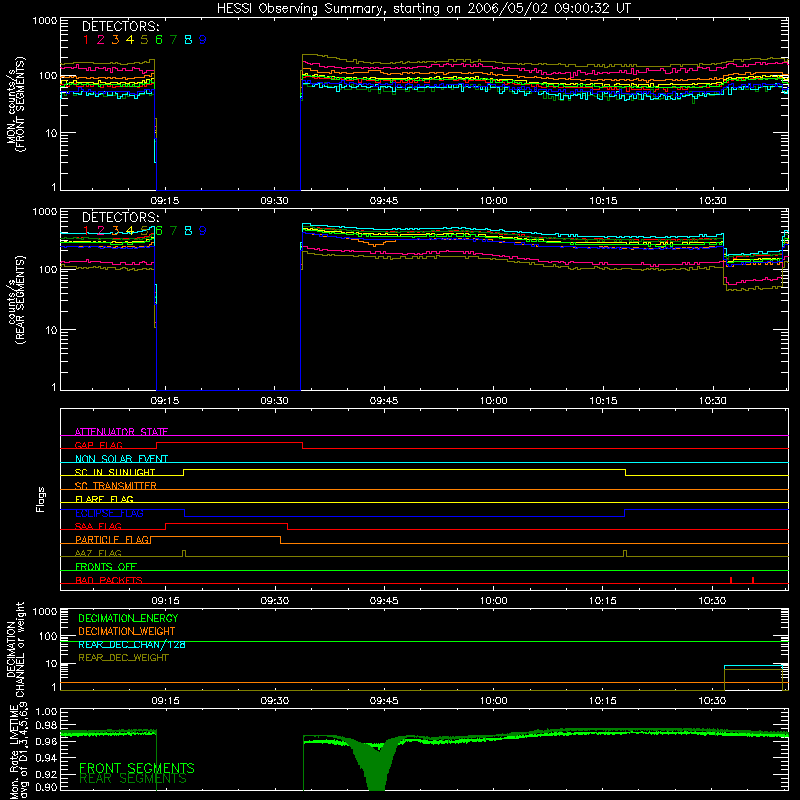Image resolution: width=800 pixels, height=800 pixels.
Task: Click the FRONT SEGMENTS label in the livetime panel
Action: 137,768
